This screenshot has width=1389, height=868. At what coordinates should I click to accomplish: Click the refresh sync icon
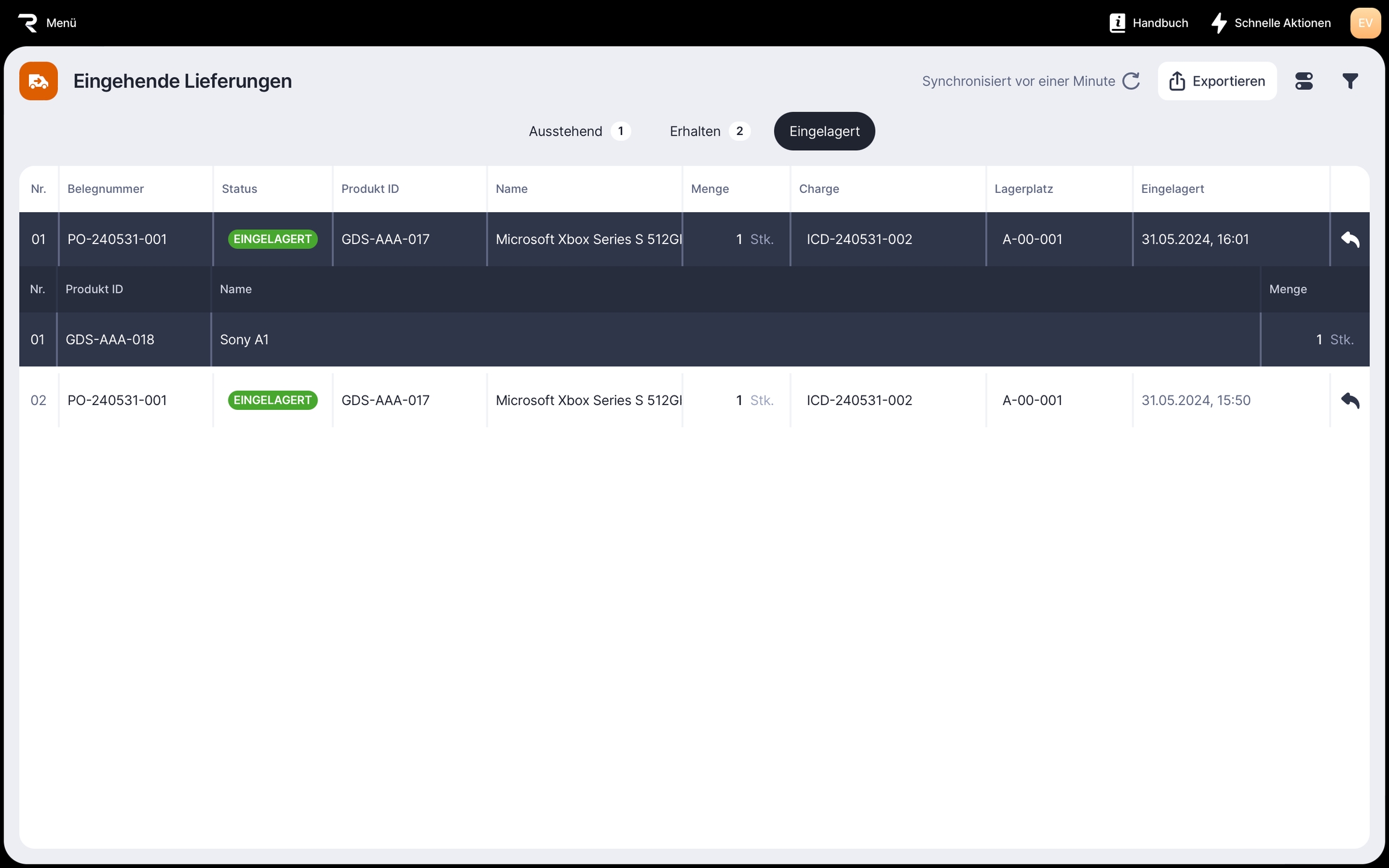click(x=1131, y=81)
